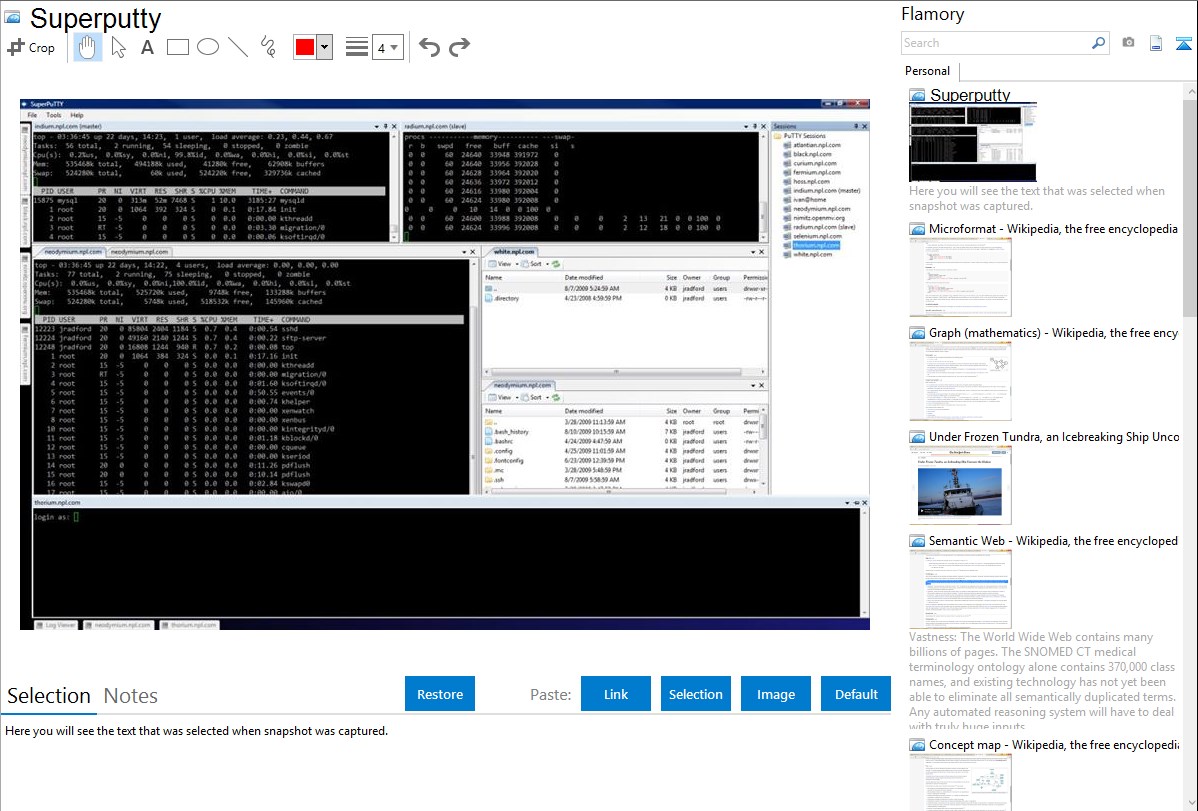Click the snapshot icon beside Under Frozen Tundra entry
The height and width of the screenshot is (811, 1198).
[x=917, y=437]
